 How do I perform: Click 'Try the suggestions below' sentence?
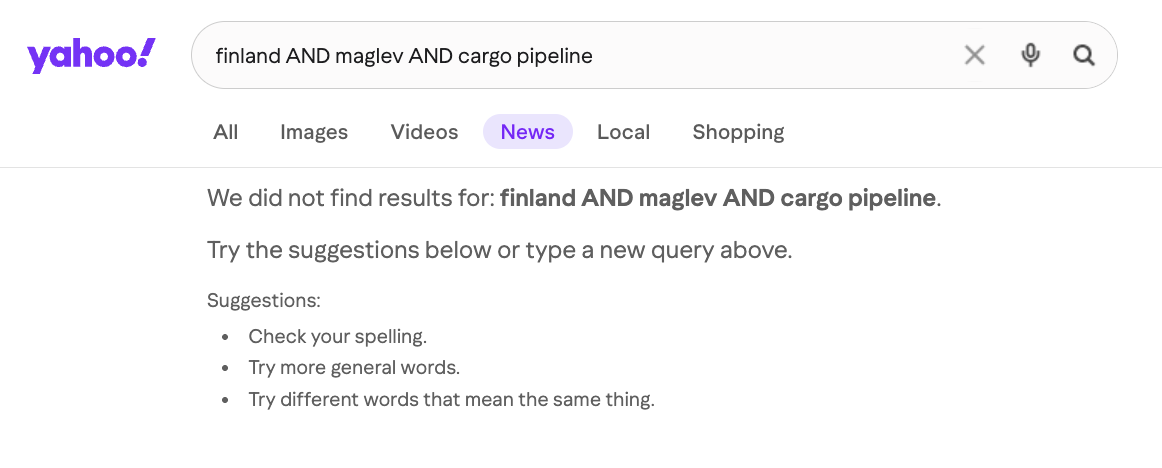click(499, 250)
